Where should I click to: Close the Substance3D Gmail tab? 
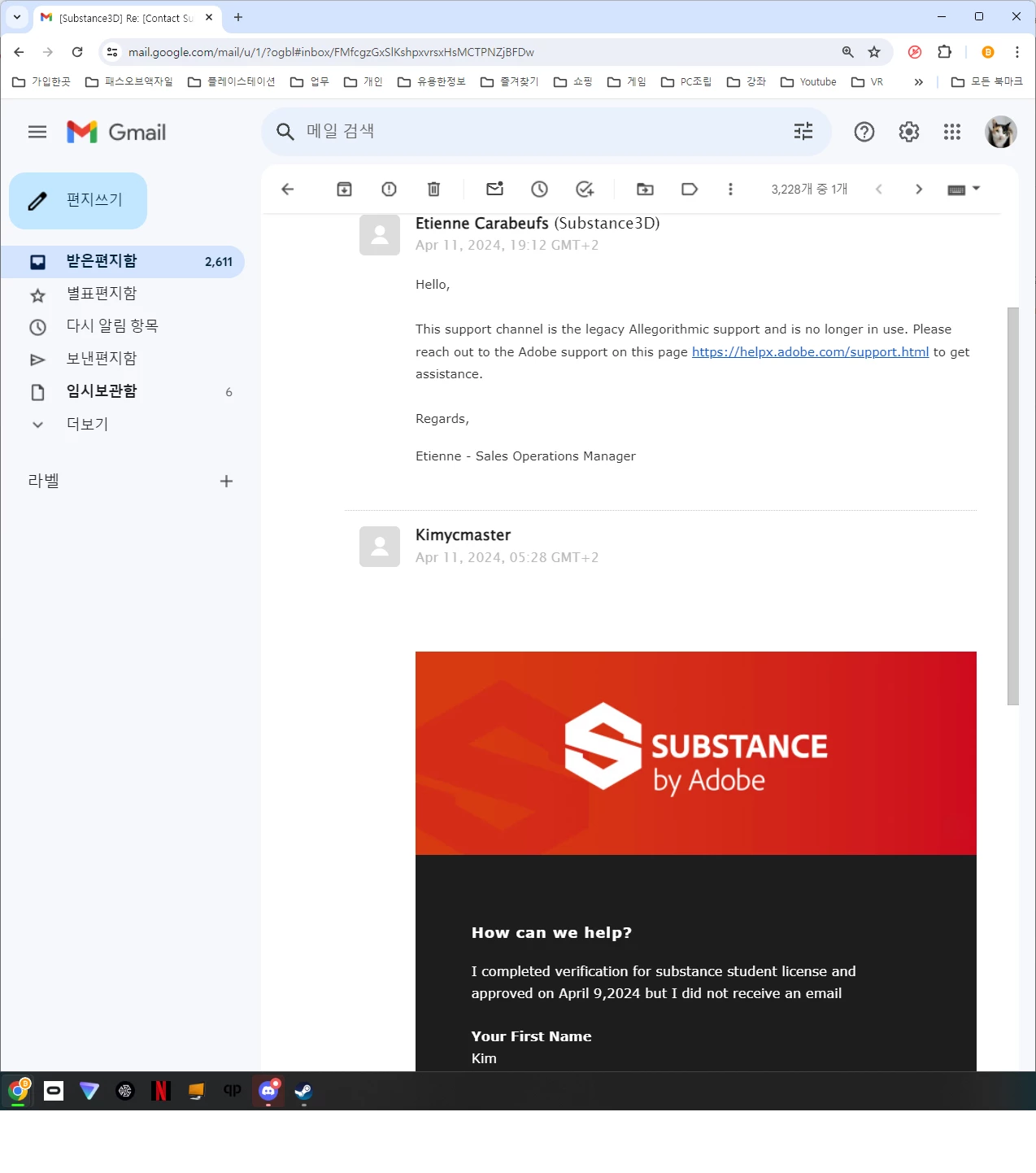[x=209, y=17]
